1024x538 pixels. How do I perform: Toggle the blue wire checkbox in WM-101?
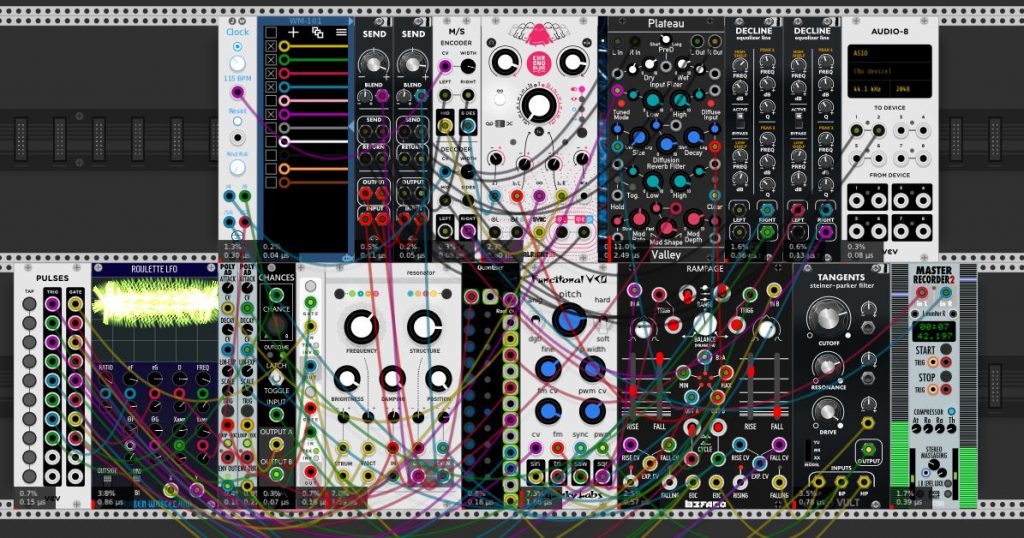[271, 87]
